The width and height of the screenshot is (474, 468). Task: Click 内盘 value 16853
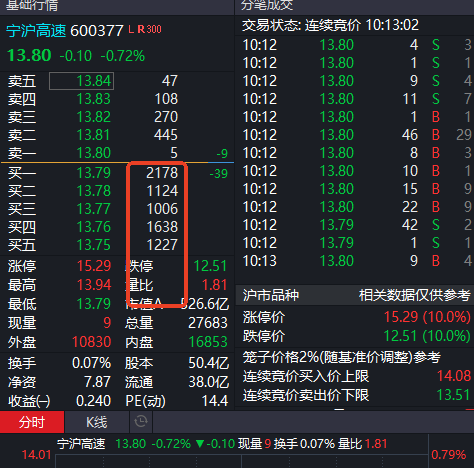coord(208,342)
